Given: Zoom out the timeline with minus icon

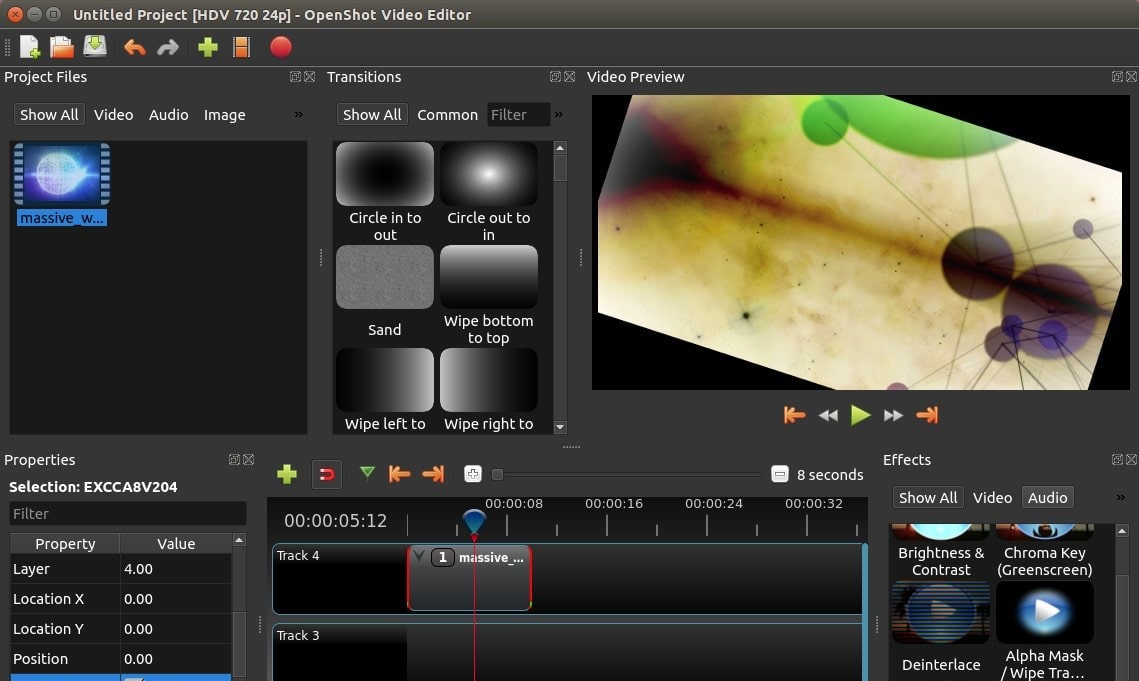Looking at the screenshot, I should 779,475.
